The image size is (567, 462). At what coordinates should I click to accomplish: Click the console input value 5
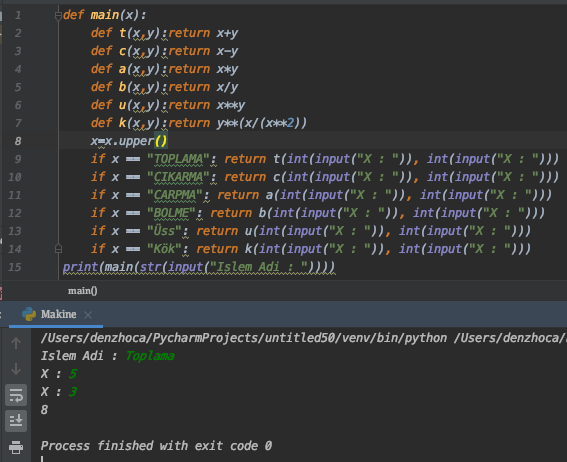(x=73, y=374)
